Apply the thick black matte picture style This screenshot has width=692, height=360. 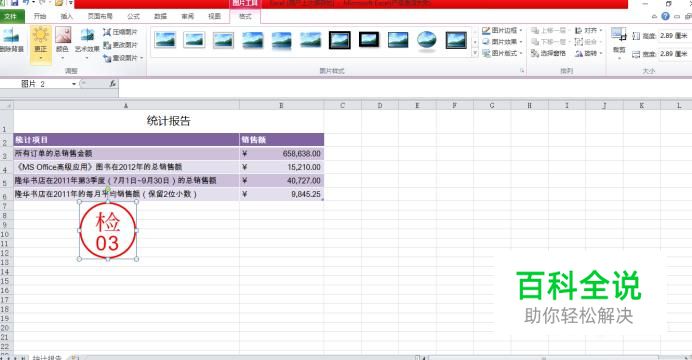pos(369,40)
